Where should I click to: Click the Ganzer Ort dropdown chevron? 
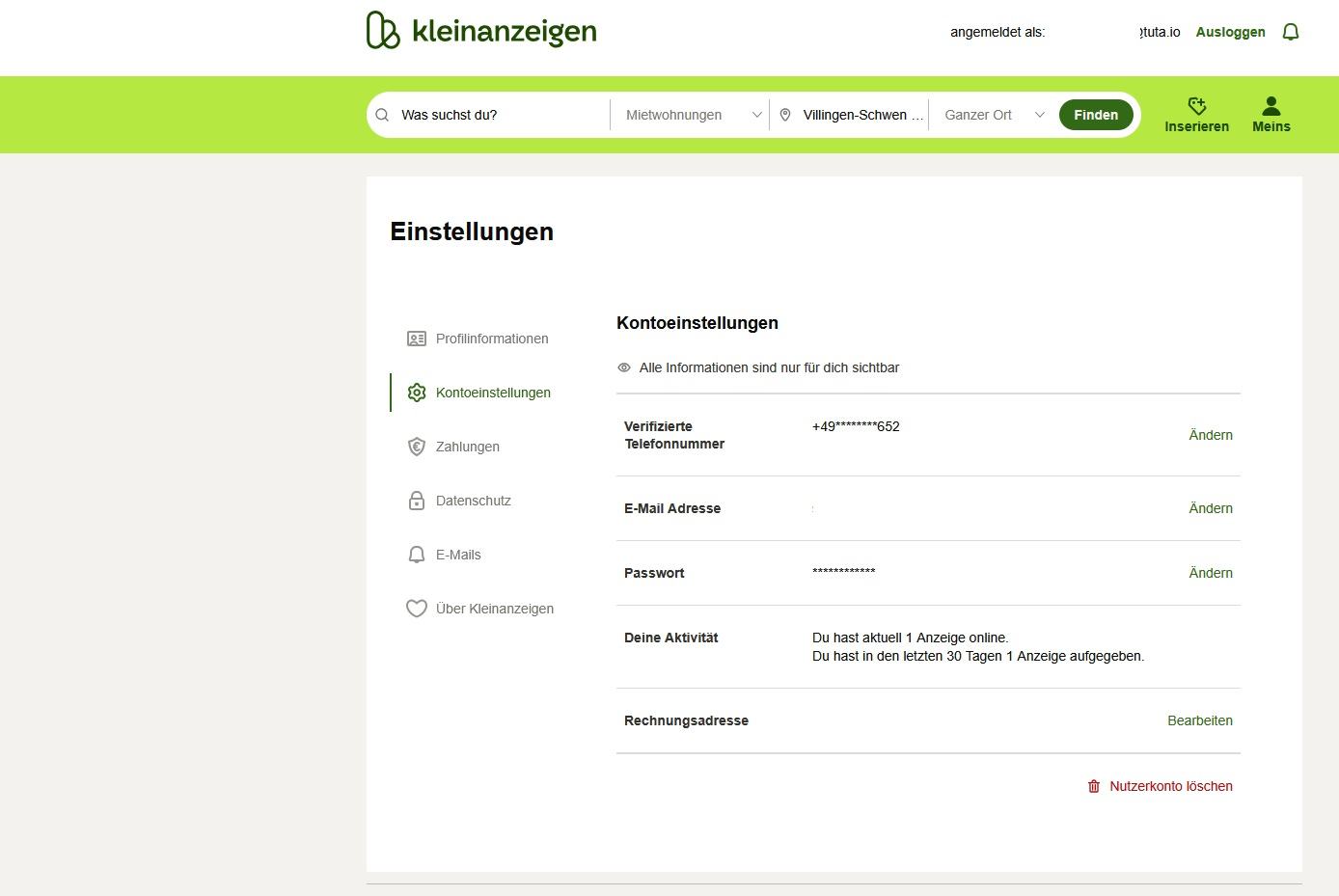tap(1040, 115)
